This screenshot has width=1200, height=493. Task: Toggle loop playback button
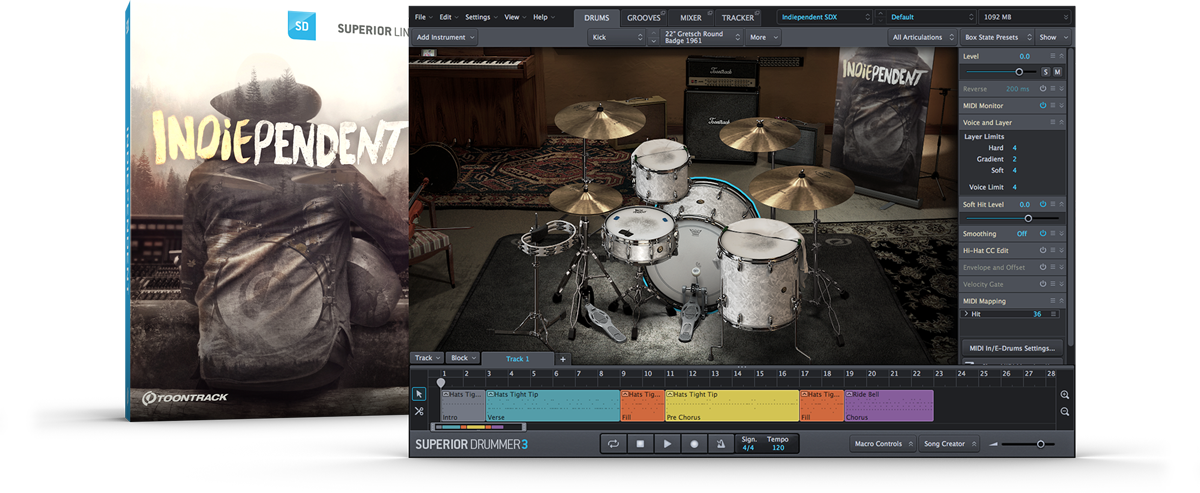point(613,444)
